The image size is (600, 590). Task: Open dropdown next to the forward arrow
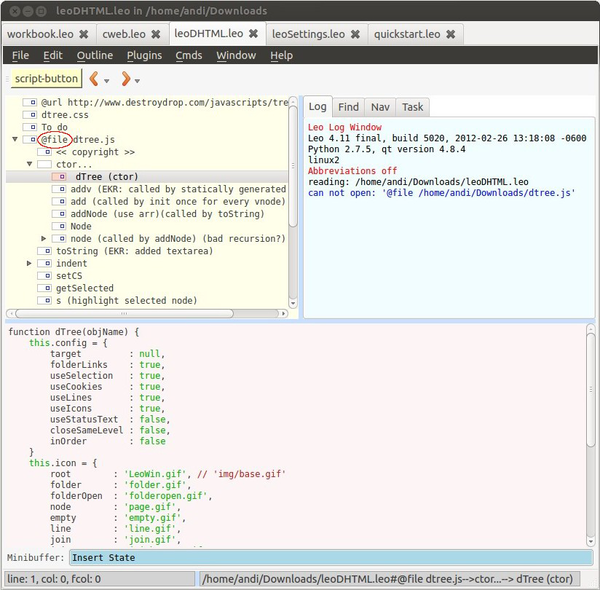pos(138,81)
